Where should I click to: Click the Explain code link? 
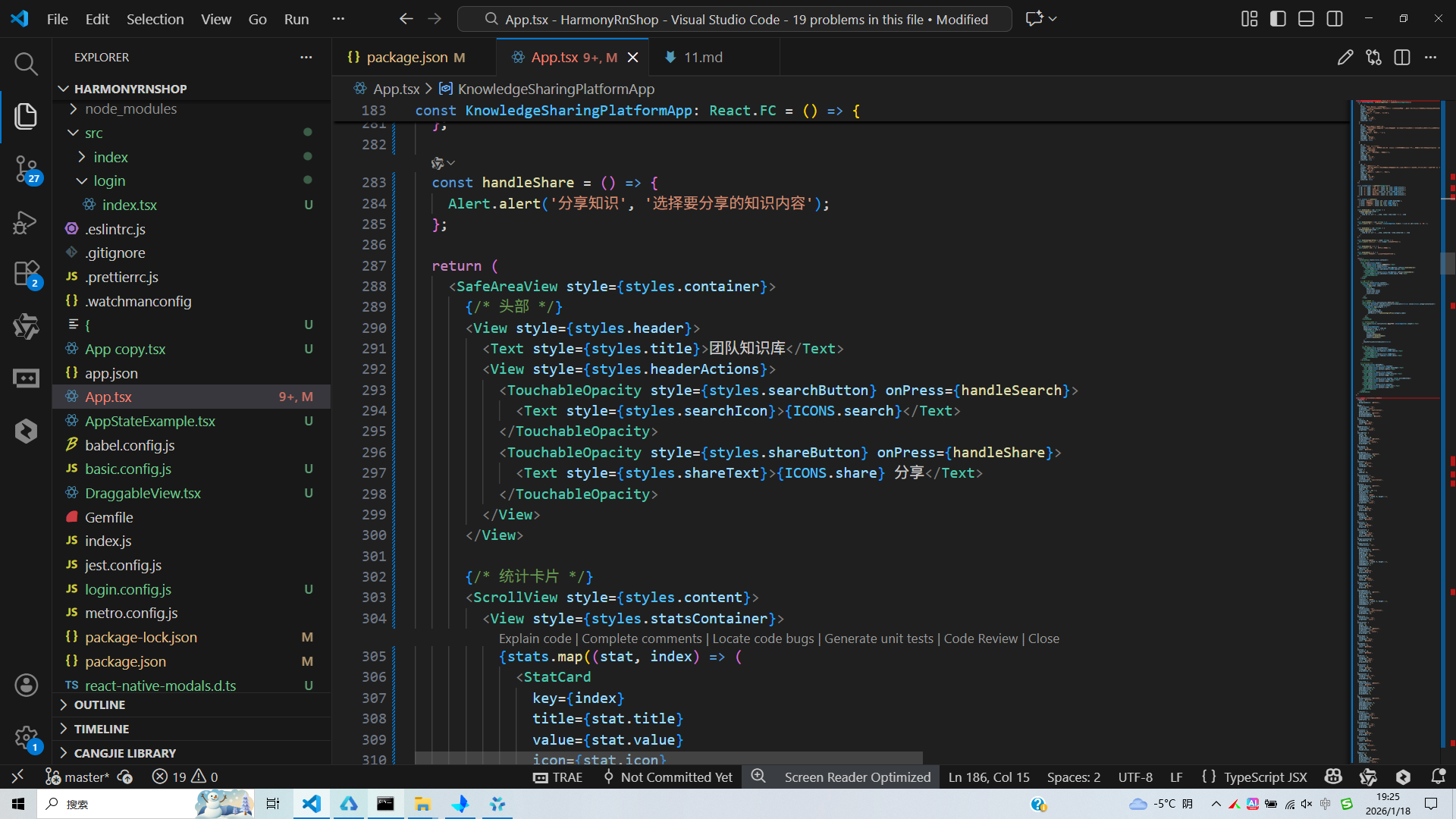pyautogui.click(x=535, y=639)
